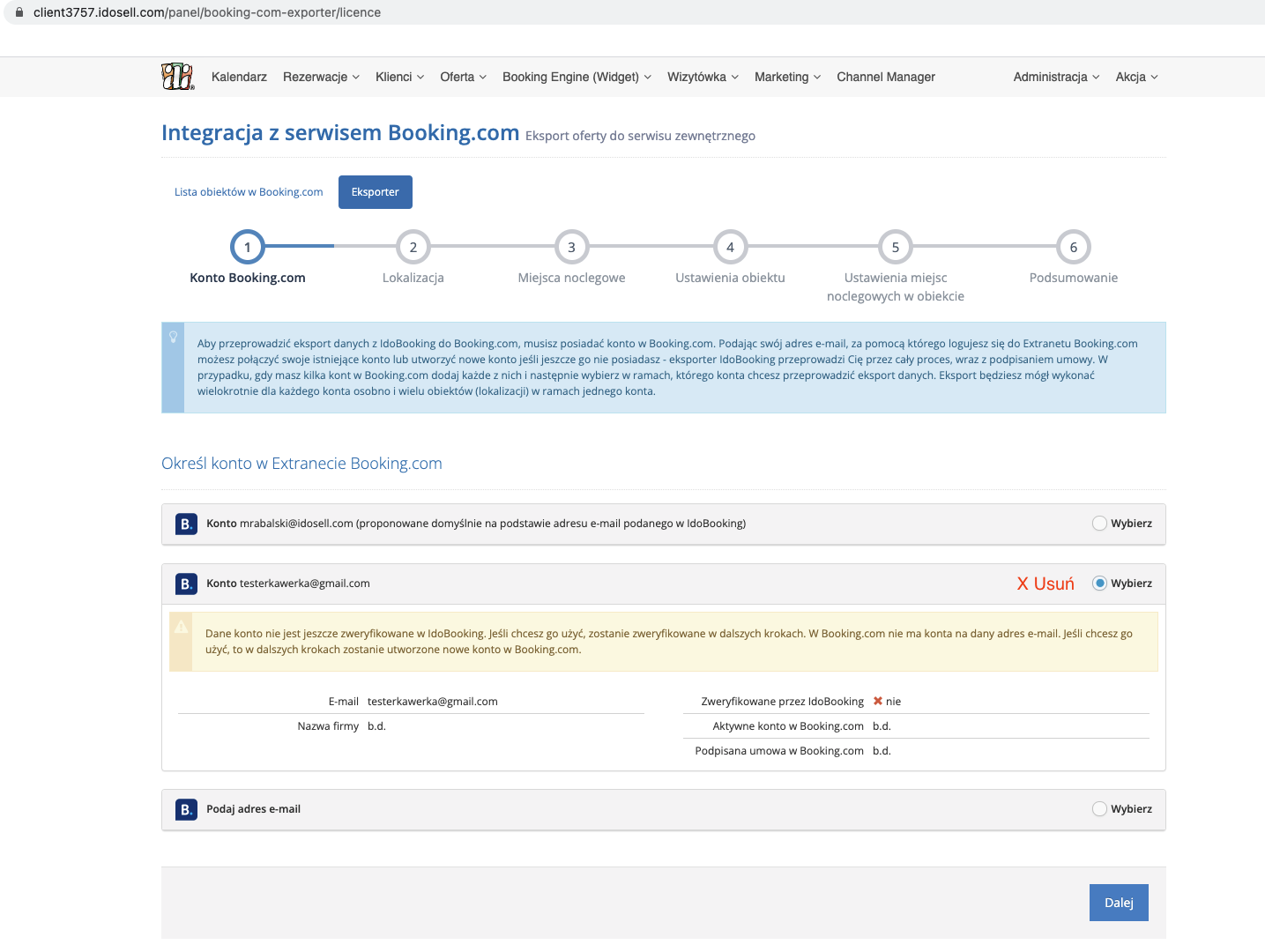The image size is (1265, 952).
Task: Click the Określ konto w Extranecie Booking.com heading
Action: pos(301,464)
